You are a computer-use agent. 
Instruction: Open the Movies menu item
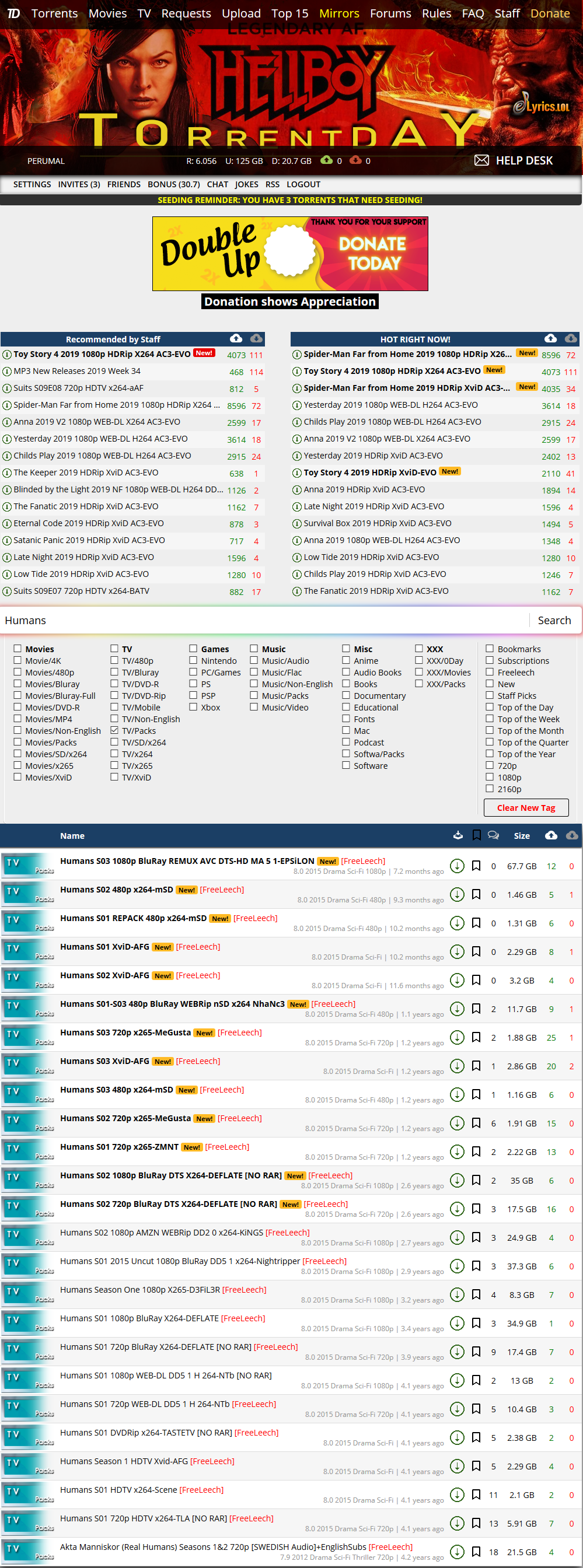(x=108, y=13)
